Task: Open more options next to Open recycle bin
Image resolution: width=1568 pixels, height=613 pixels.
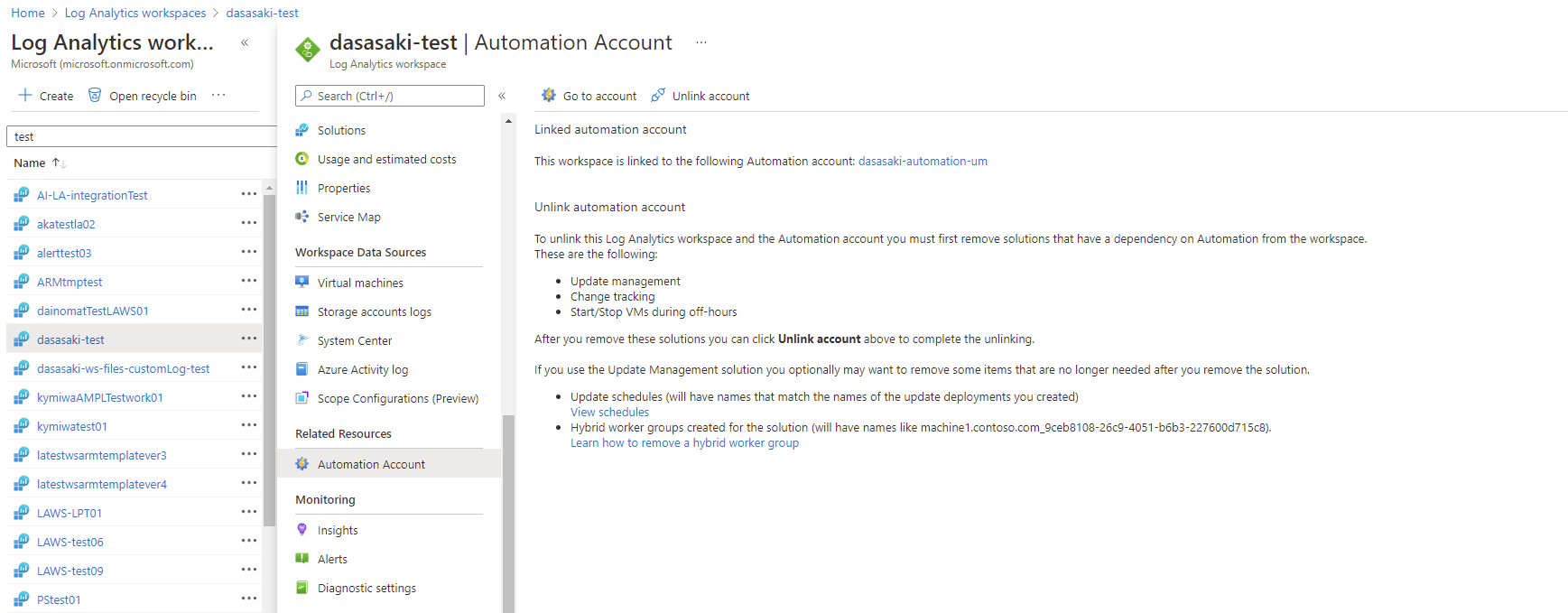Action: pyautogui.click(x=218, y=95)
